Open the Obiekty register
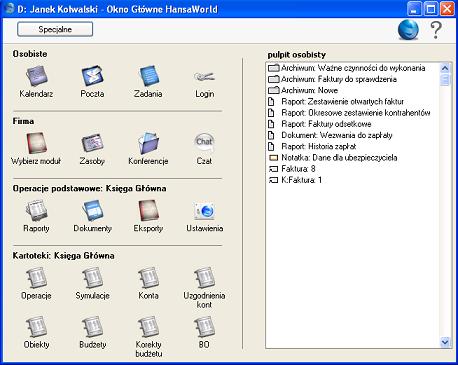This screenshot has height=365, width=458. click(x=37, y=327)
